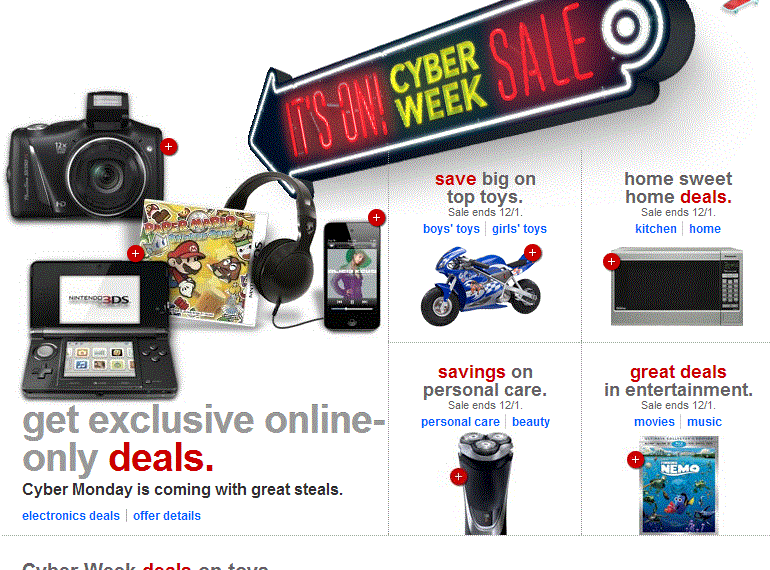Browse the movies link

654,422
